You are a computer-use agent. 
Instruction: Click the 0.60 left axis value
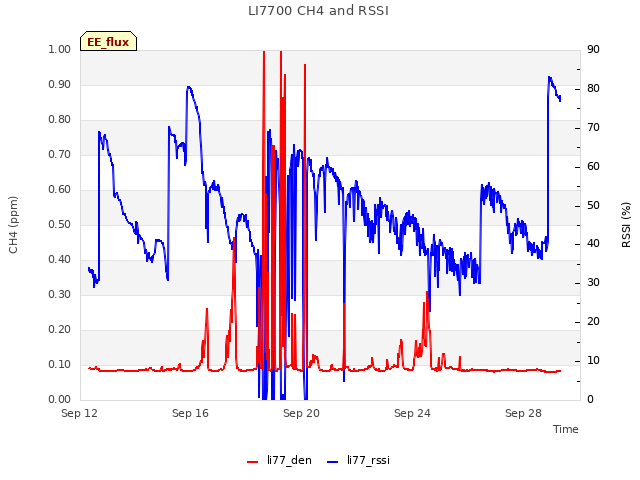[x=60, y=189]
